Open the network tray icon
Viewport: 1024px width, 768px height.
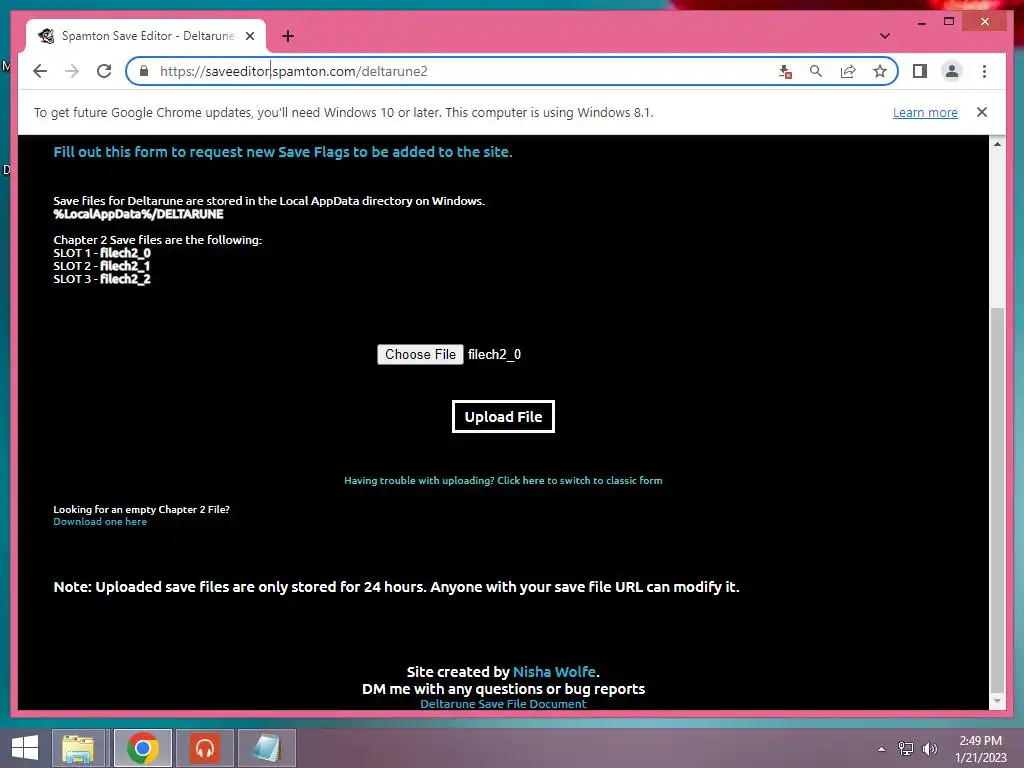pyautogui.click(x=905, y=749)
